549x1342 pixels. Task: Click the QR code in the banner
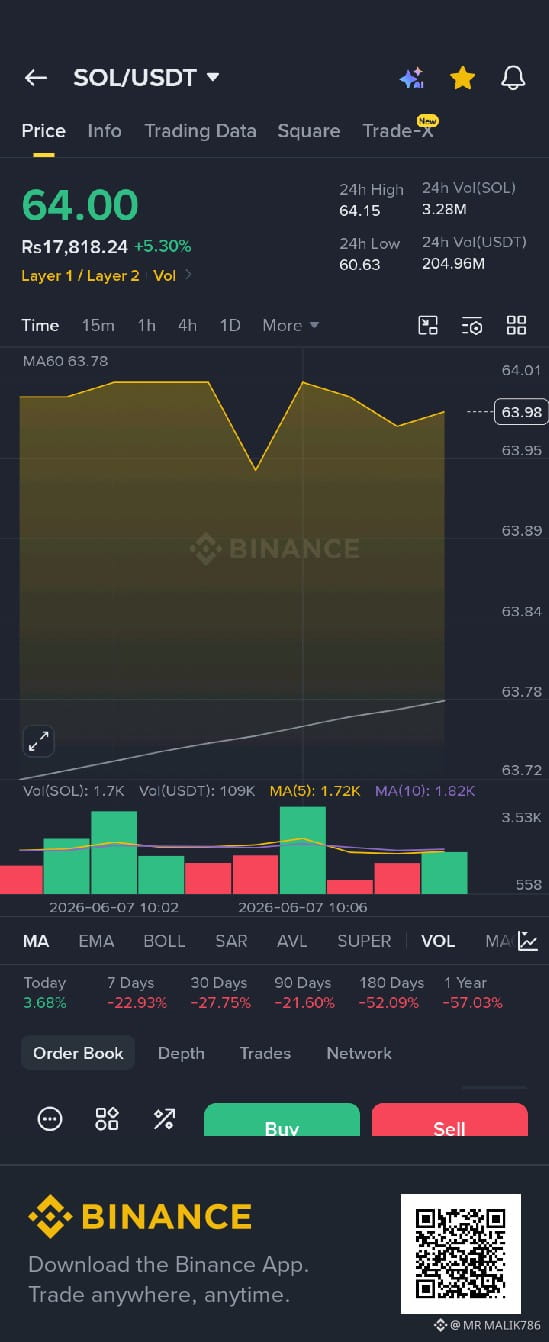[x=461, y=1254]
